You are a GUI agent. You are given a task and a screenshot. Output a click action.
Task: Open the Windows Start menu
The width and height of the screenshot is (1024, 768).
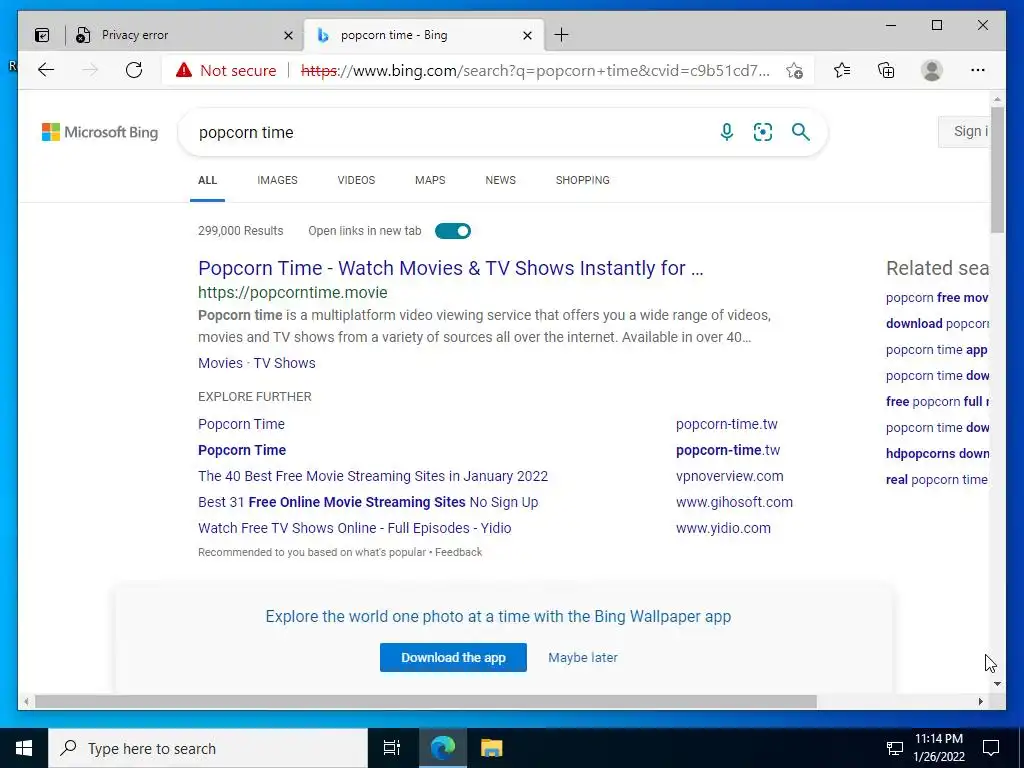pyautogui.click(x=24, y=748)
